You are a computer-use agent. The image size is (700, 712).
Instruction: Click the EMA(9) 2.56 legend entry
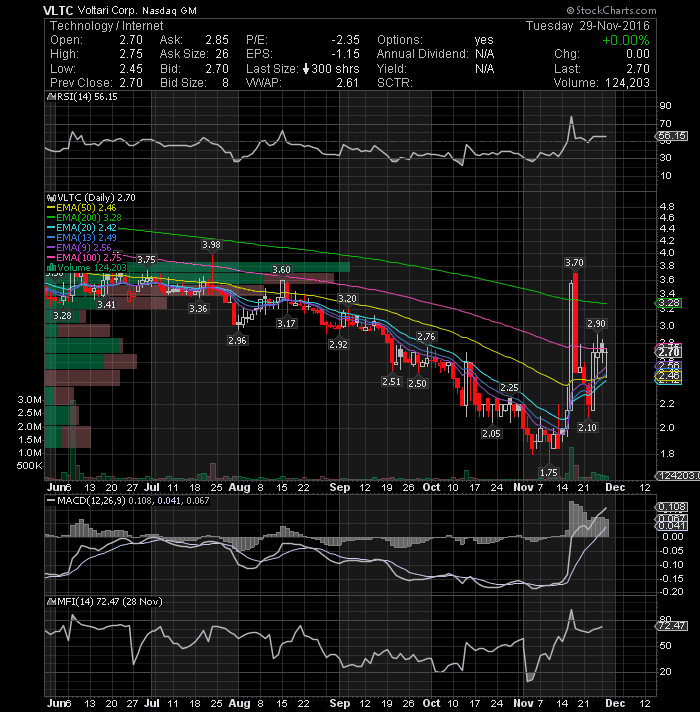pos(84,247)
